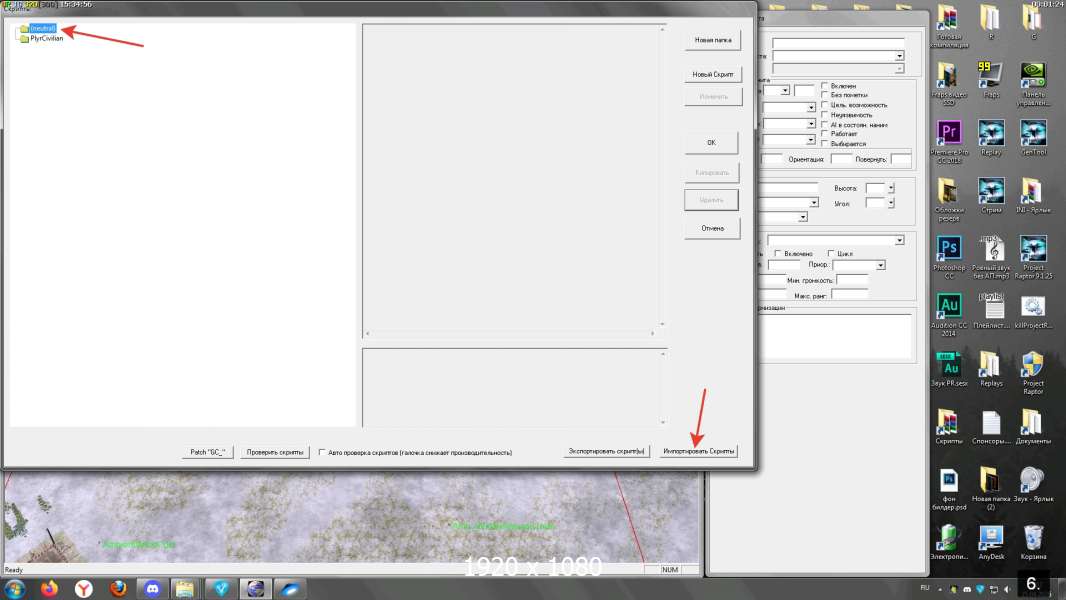Open the Premiere Pro desktop shortcut
1066x600 pixels.
[949, 141]
